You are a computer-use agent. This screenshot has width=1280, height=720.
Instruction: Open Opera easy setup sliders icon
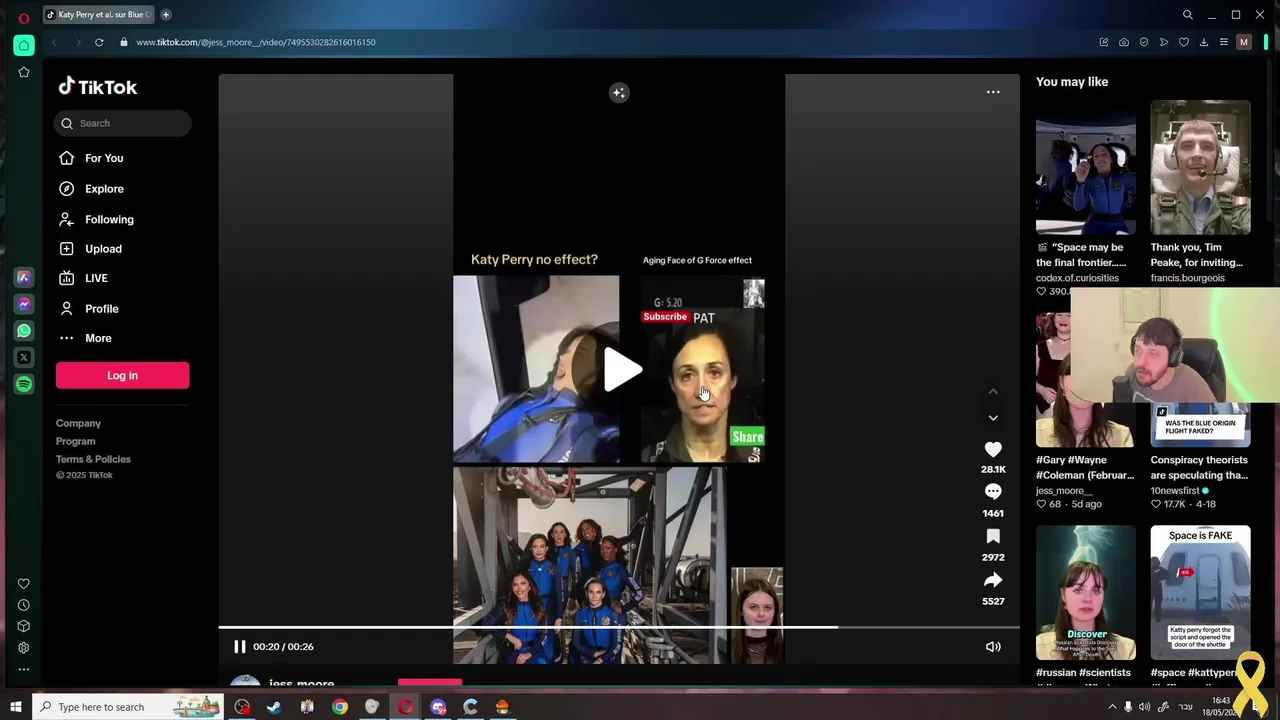1224,42
